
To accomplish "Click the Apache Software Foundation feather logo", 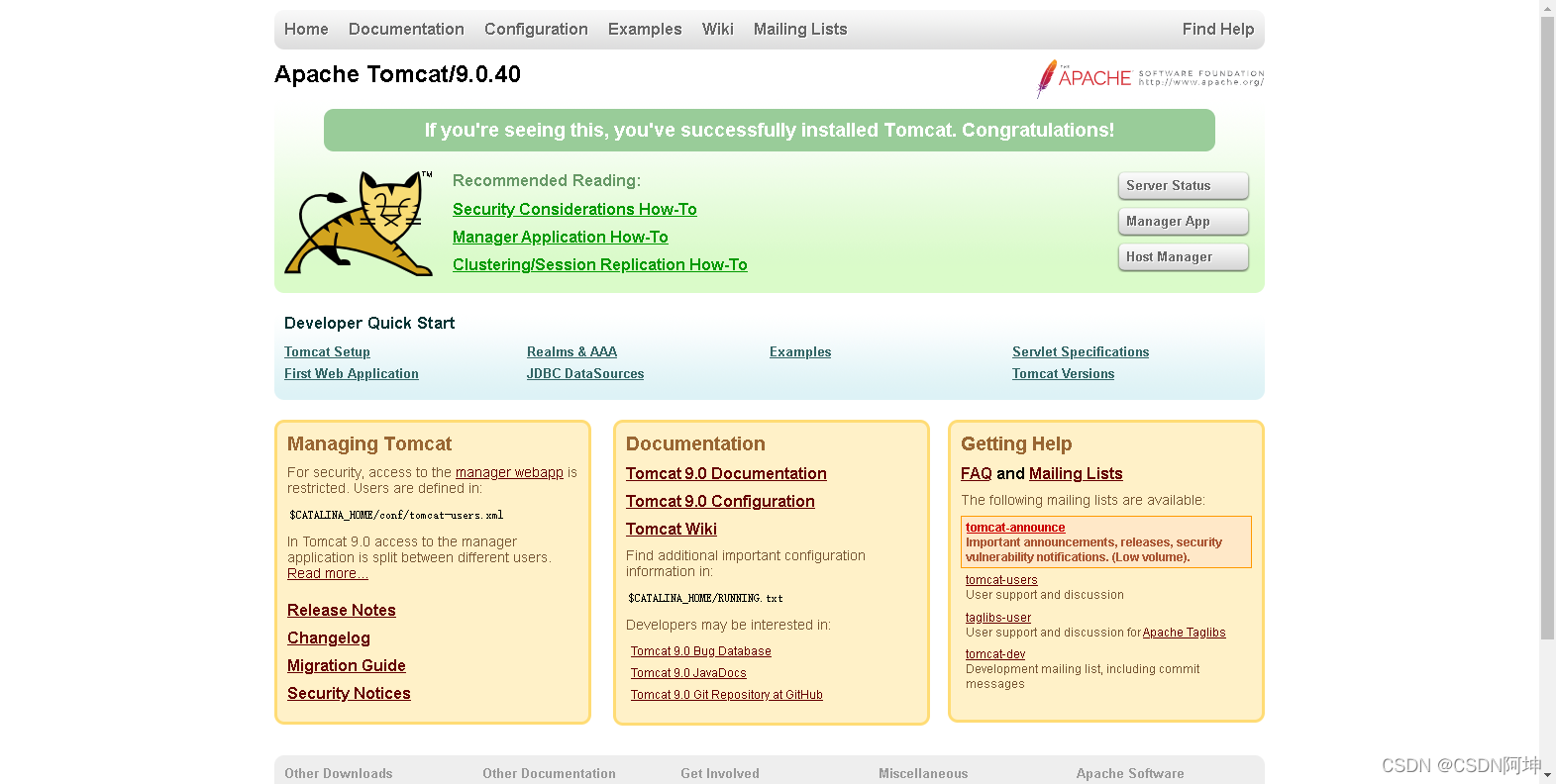I will coord(1150,78).
